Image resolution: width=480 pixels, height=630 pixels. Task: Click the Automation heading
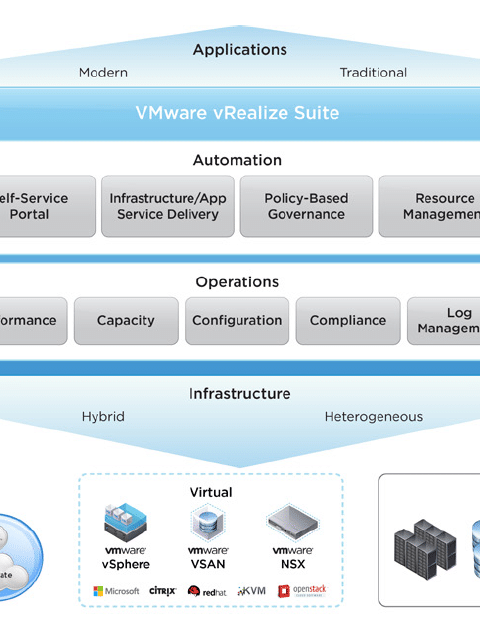tap(237, 160)
